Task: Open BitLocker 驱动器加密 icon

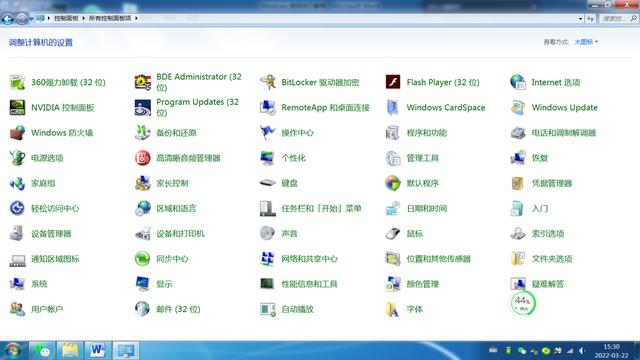Action: point(268,82)
